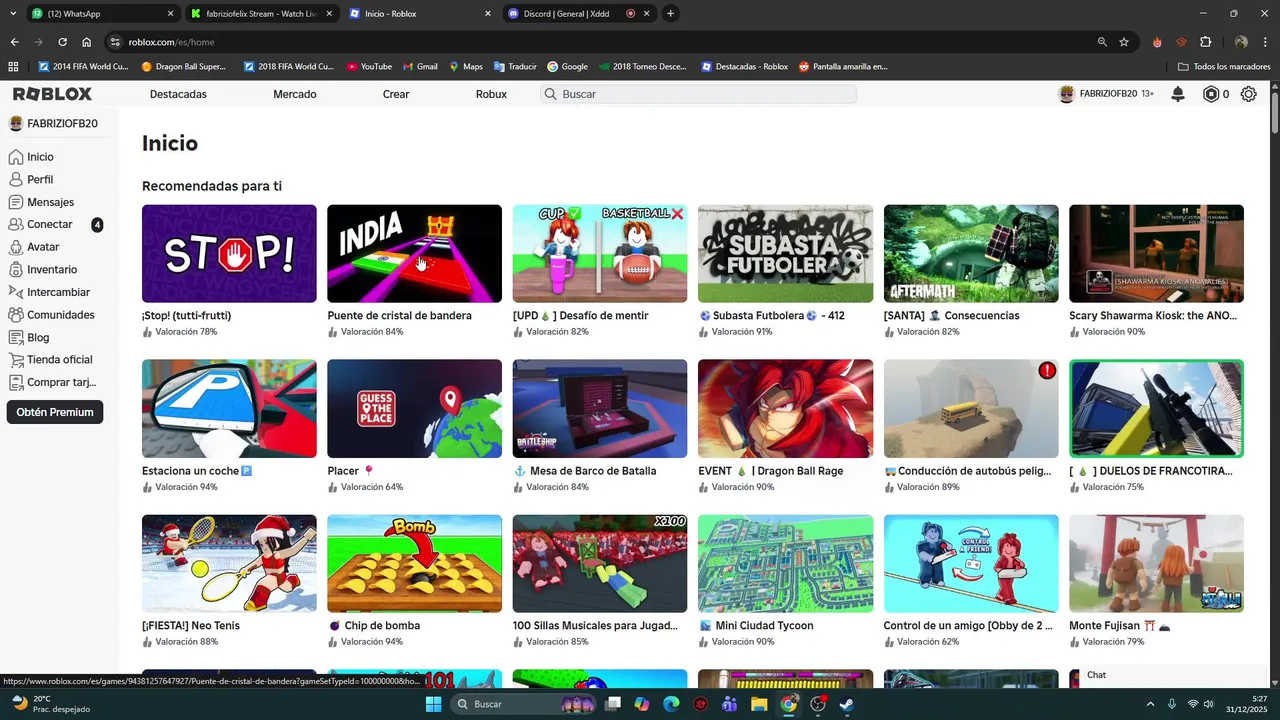Click the search magnifier icon in Roblox search bar
The height and width of the screenshot is (720, 1280).
click(x=550, y=94)
